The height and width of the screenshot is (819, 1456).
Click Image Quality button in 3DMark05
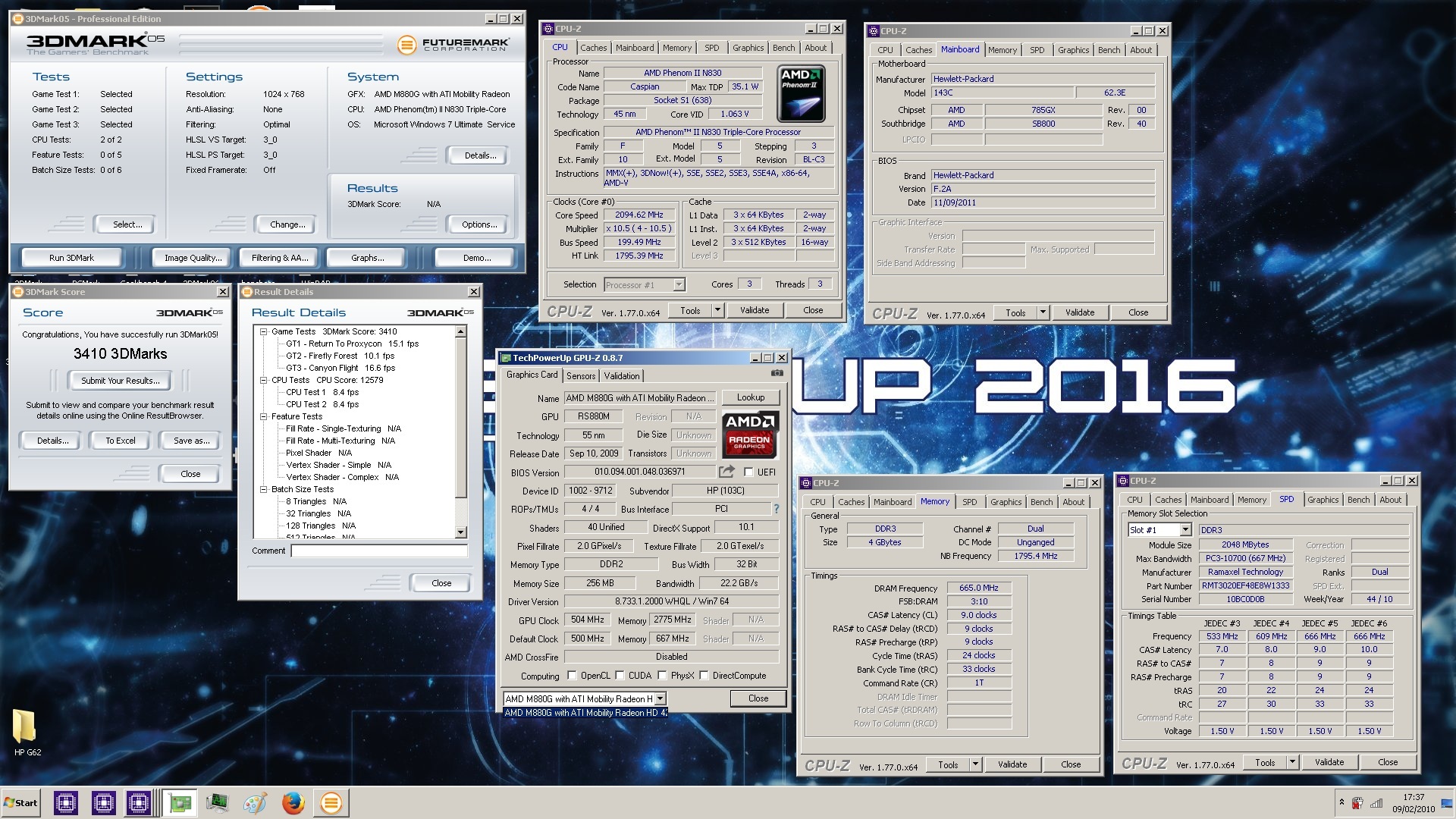(193, 258)
